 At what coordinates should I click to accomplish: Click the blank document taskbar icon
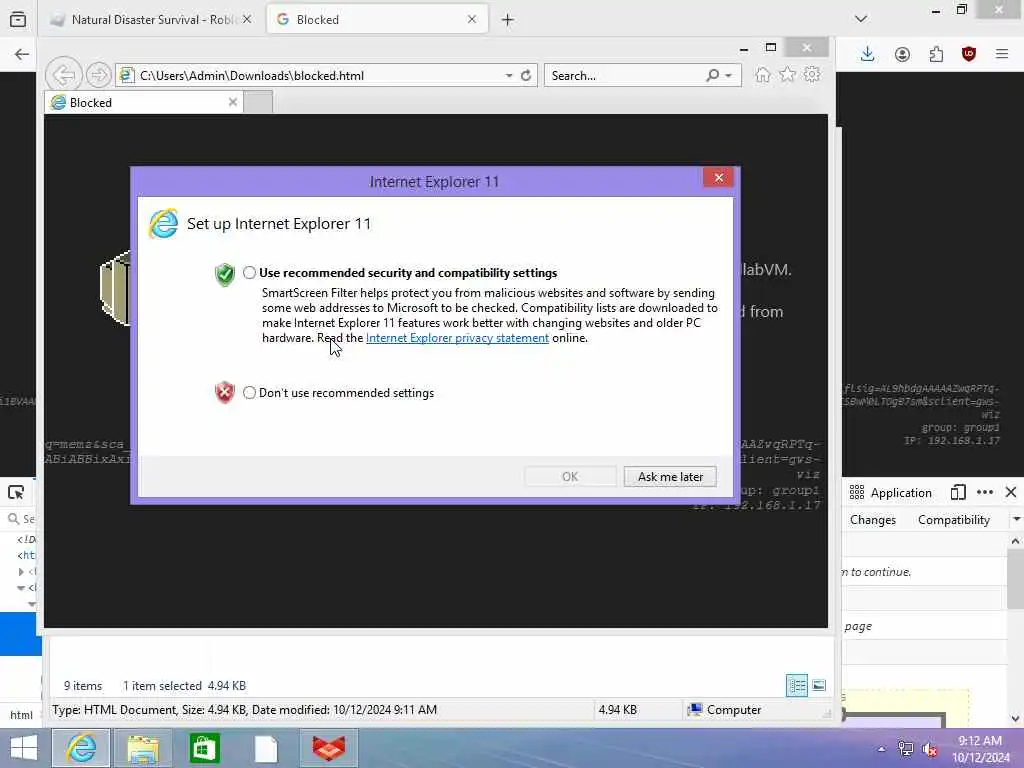pos(266,748)
